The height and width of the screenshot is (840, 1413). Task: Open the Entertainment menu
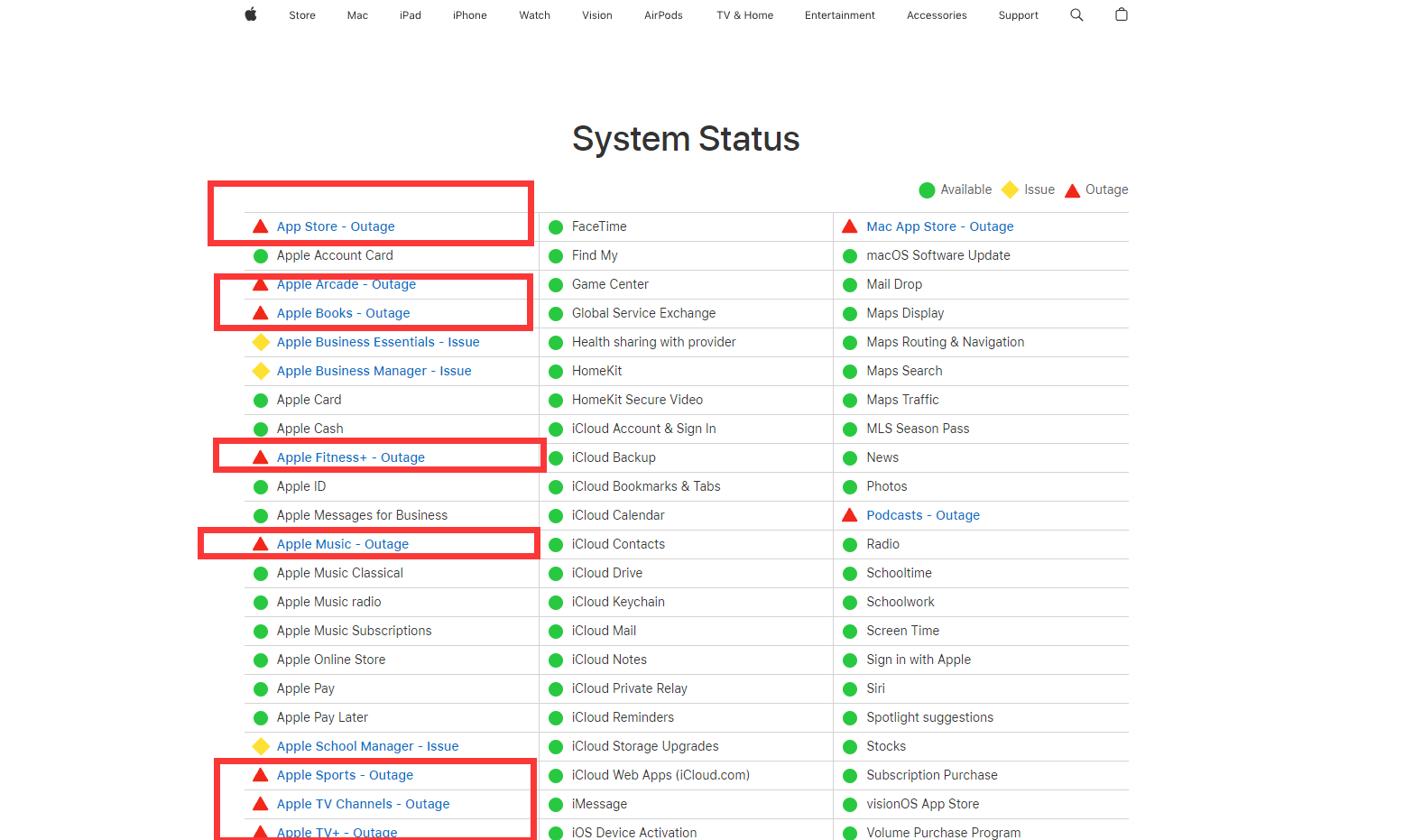(840, 15)
